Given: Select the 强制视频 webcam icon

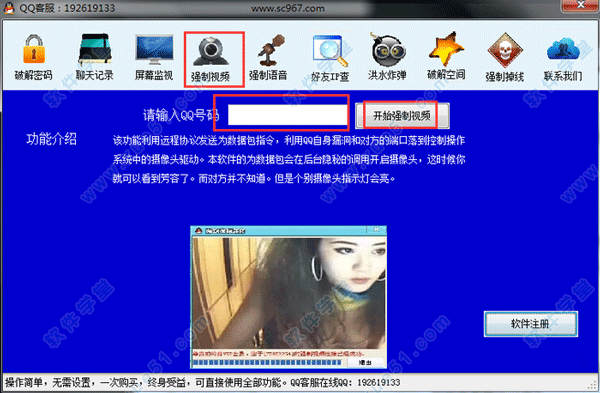Looking at the screenshot, I should pos(211,51).
